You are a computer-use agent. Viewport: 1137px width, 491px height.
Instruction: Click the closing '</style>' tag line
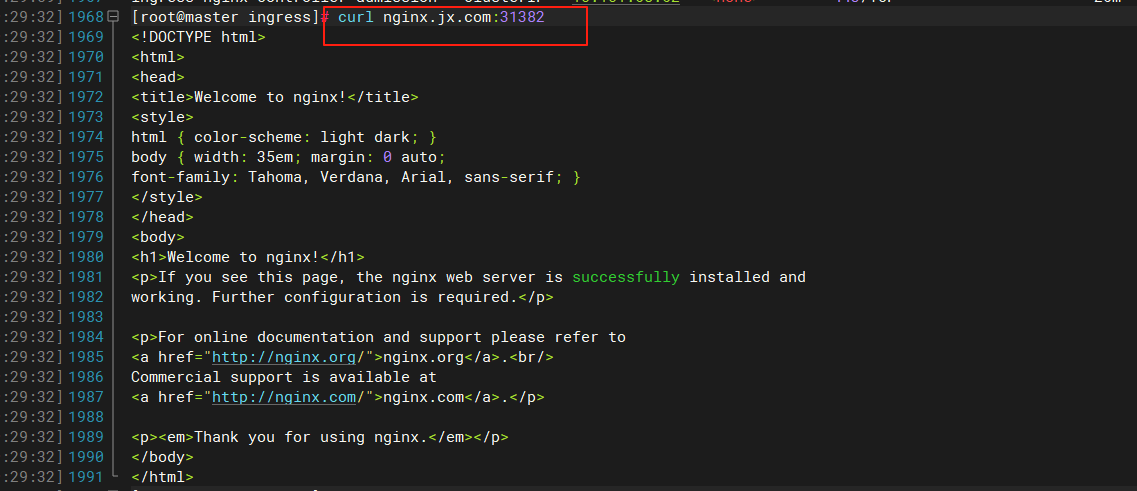pos(167,197)
